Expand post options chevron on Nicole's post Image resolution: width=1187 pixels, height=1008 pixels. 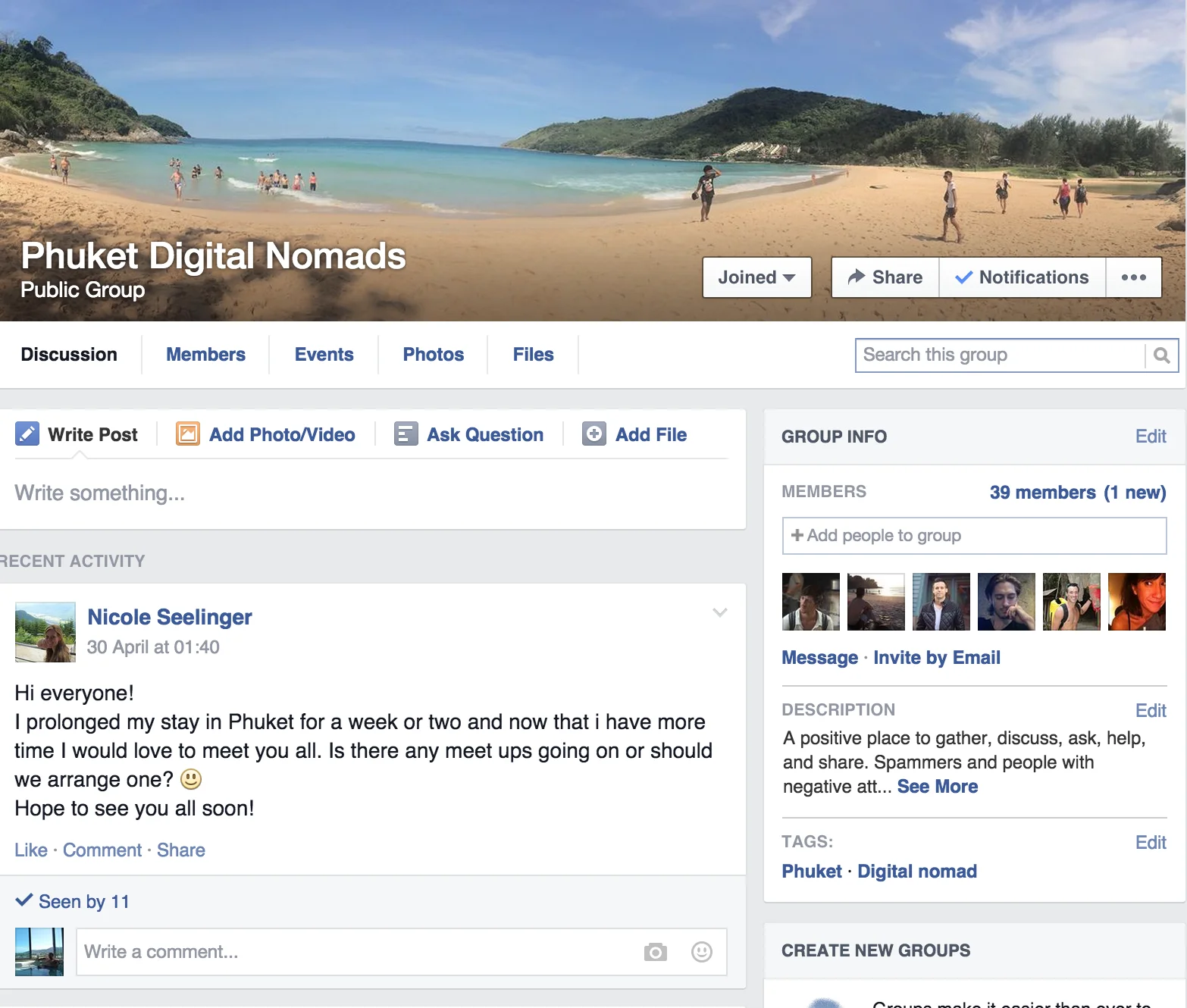720,612
